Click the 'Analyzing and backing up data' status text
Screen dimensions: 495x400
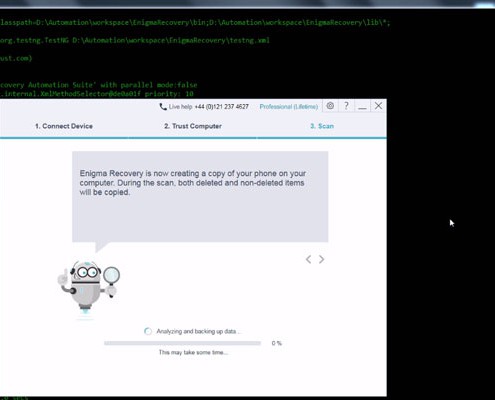click(x=199, y=331)
